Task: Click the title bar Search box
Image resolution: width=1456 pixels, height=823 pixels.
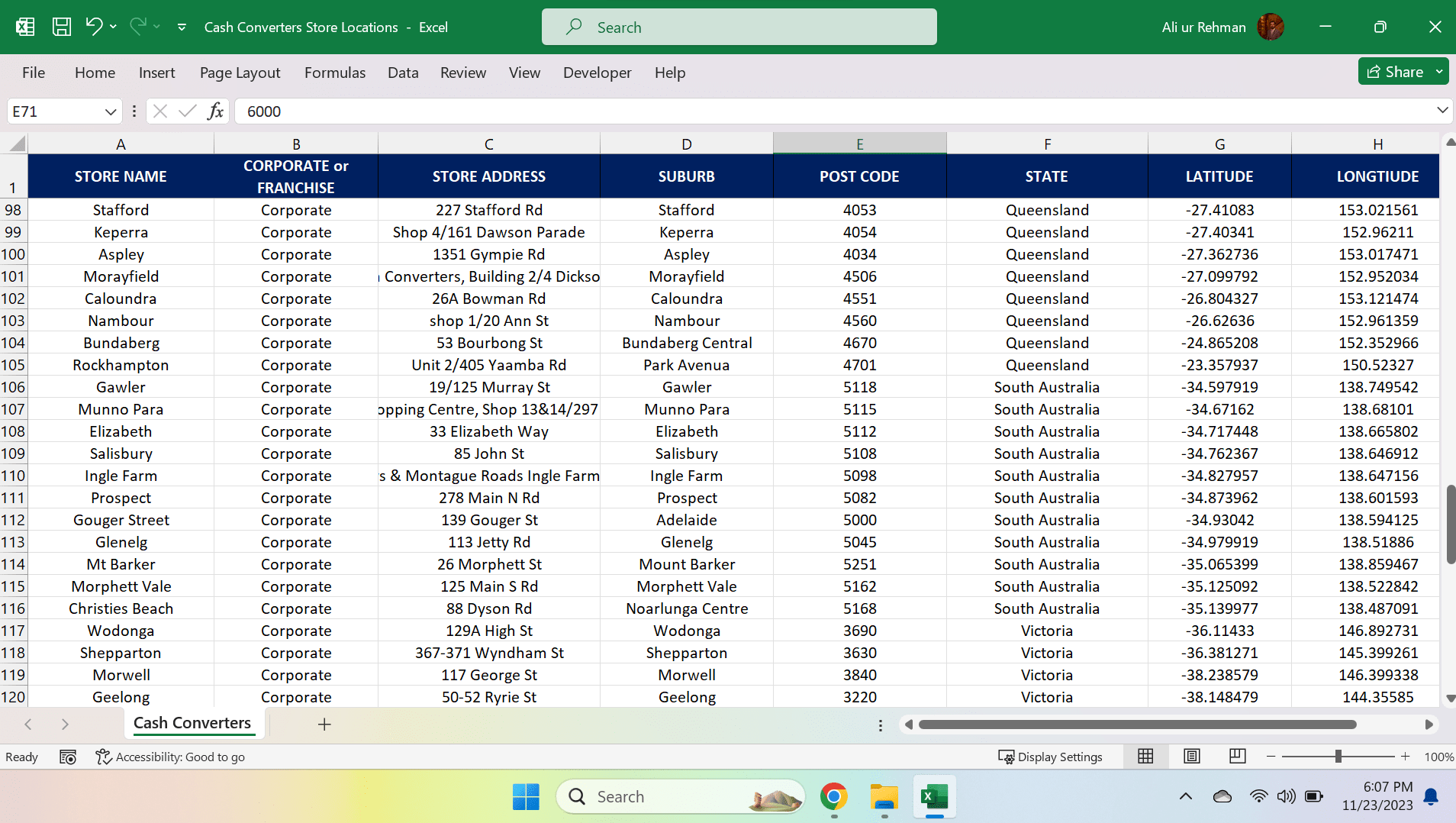Action: pos(739,27)
